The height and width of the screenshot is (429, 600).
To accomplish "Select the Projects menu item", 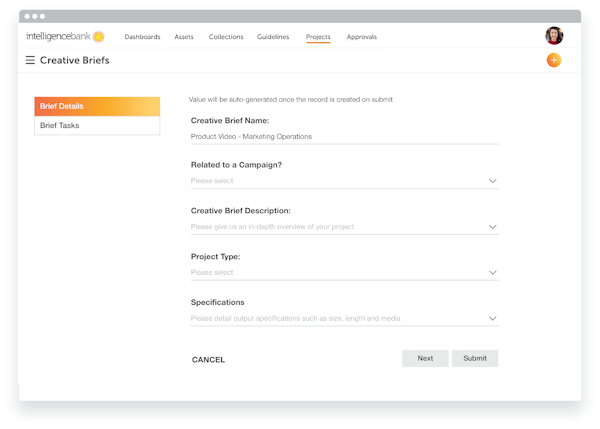I will (318, 37).
